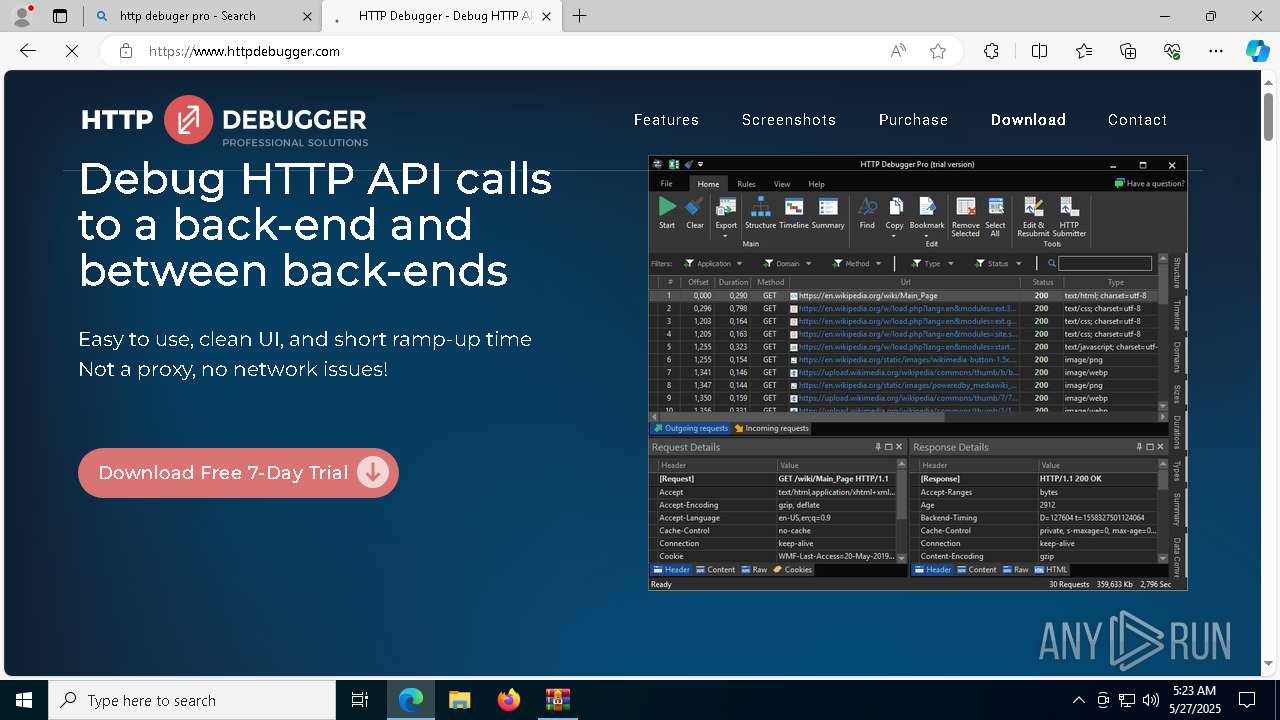Open Settings and more menu
Screen dimensions: 1280x720
pyautogui.click(x=1216, y=51)
